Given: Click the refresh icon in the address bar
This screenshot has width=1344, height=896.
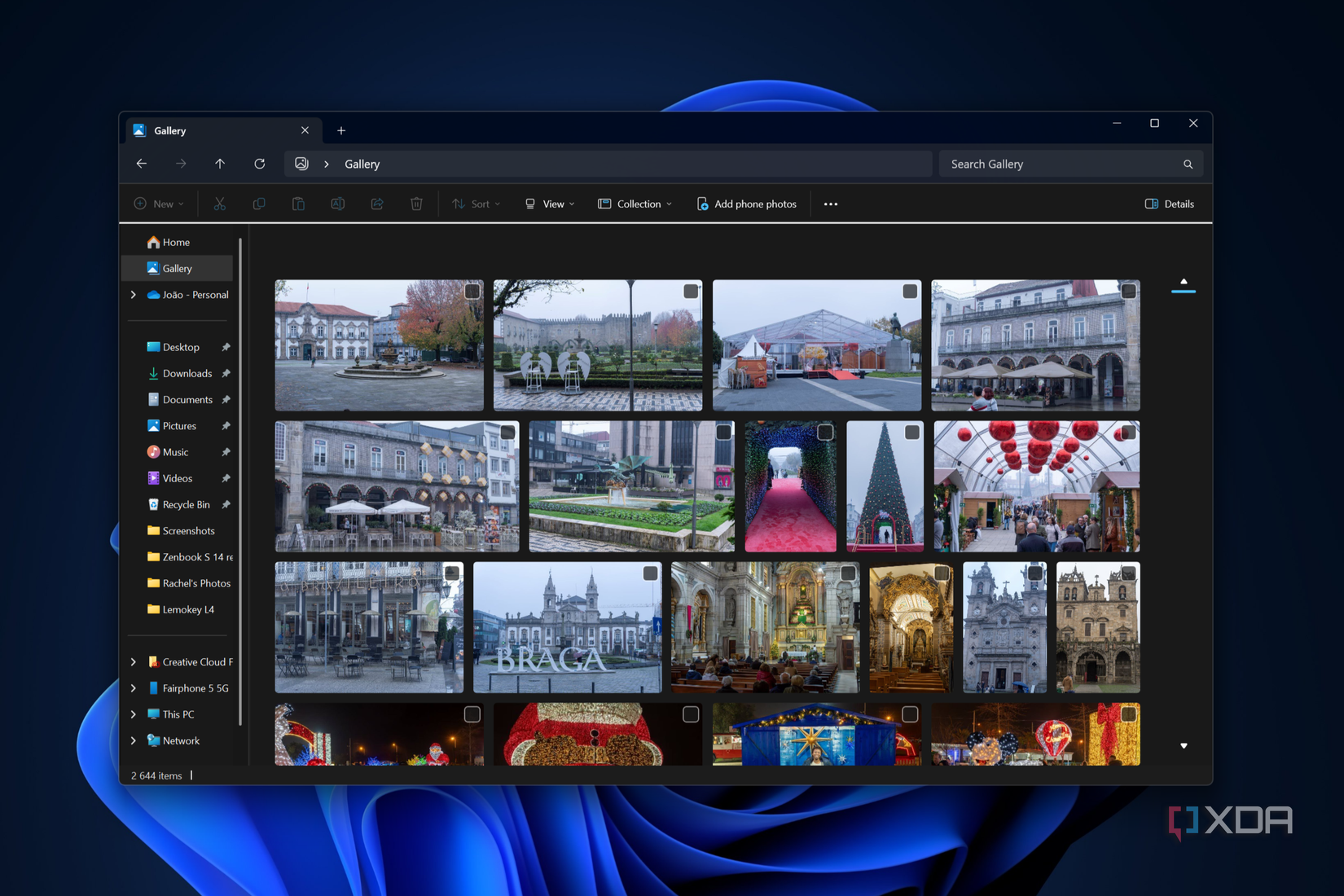Looking at the screenshot, I should (x=259, y=164).
